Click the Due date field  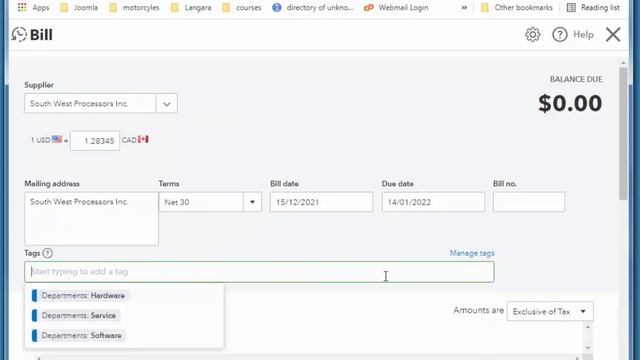pos(433,202)
